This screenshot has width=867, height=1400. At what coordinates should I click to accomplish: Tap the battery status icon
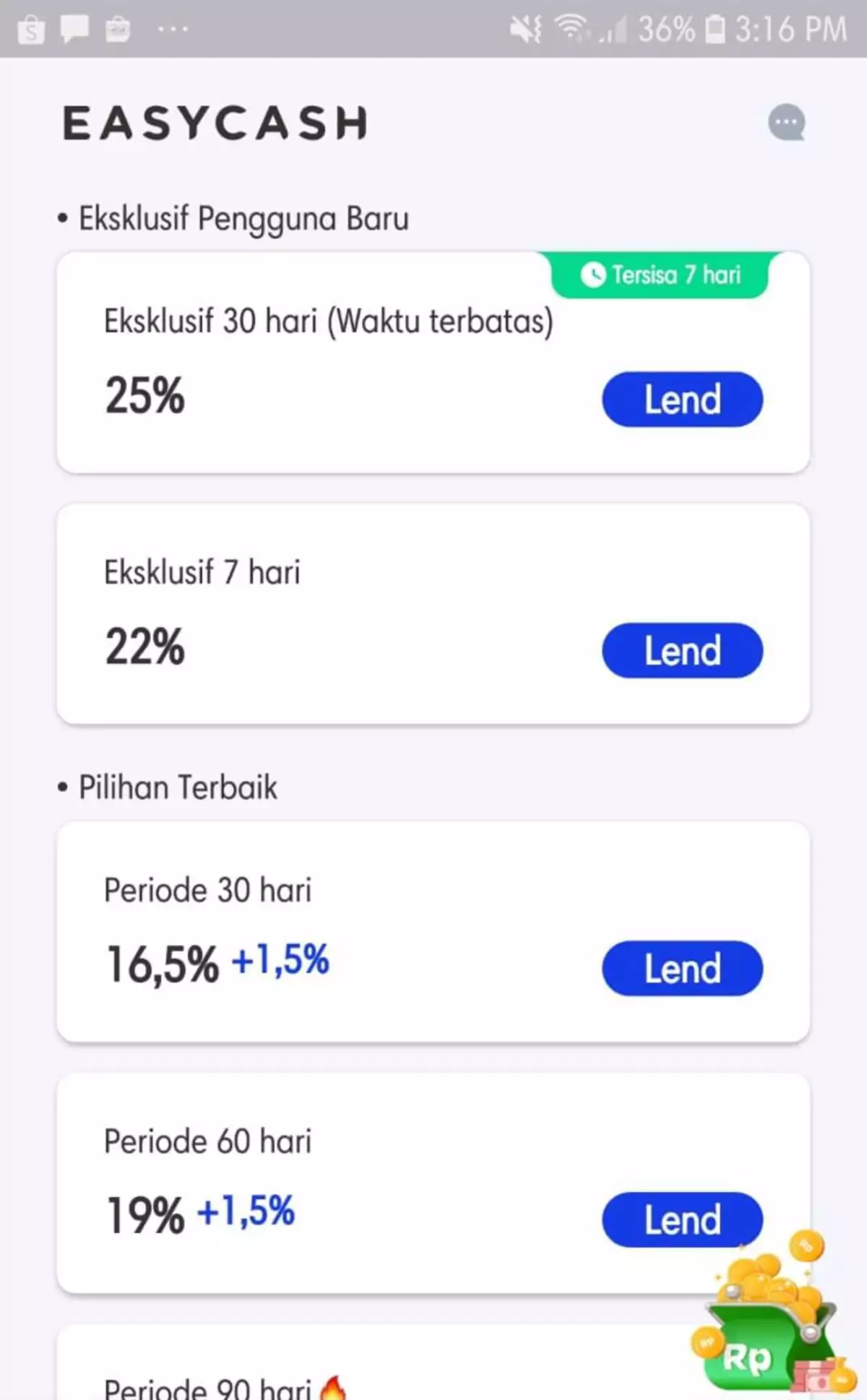tap(715, 30)
